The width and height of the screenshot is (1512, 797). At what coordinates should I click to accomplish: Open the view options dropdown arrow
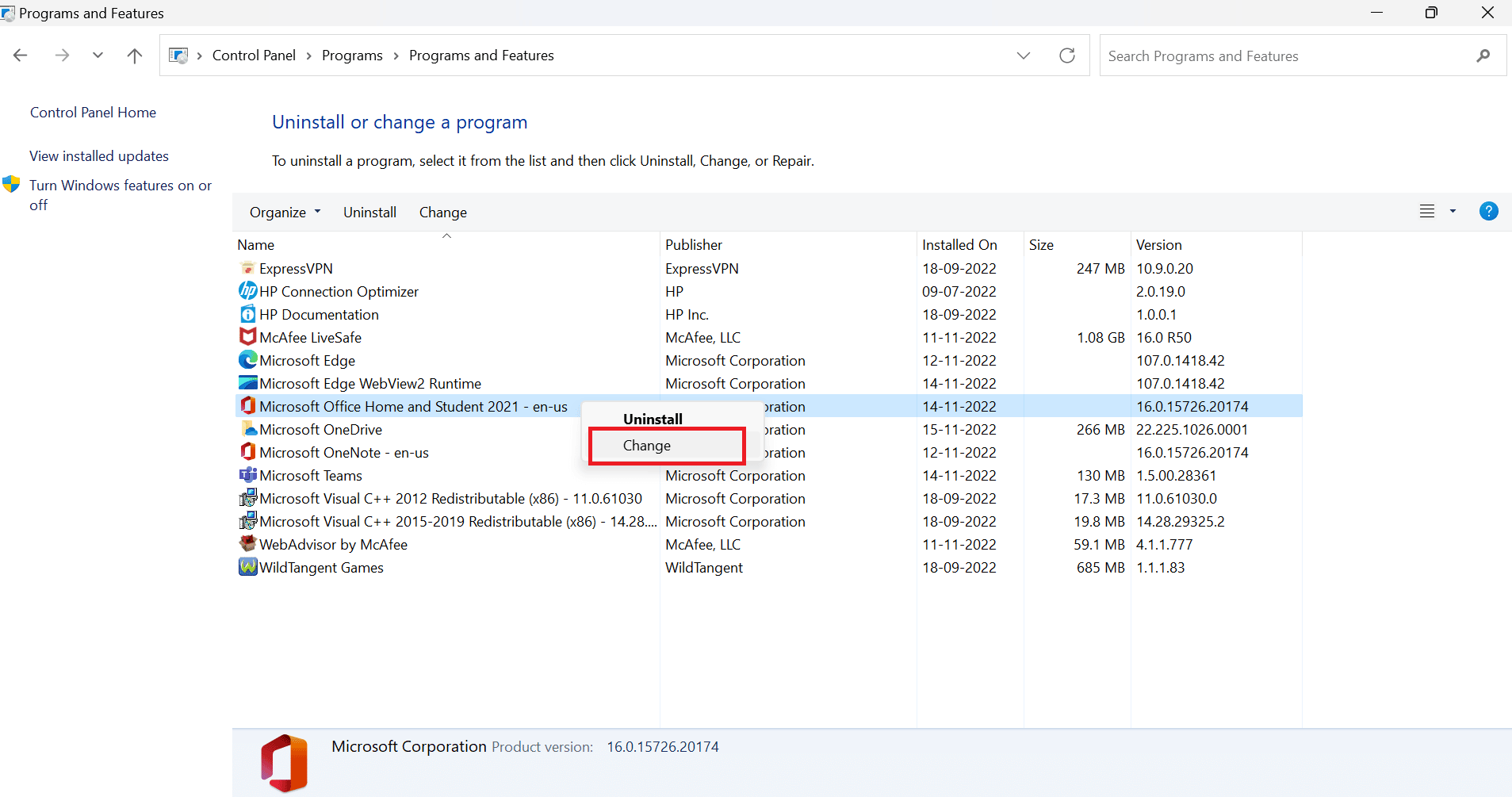point(1453,211)
